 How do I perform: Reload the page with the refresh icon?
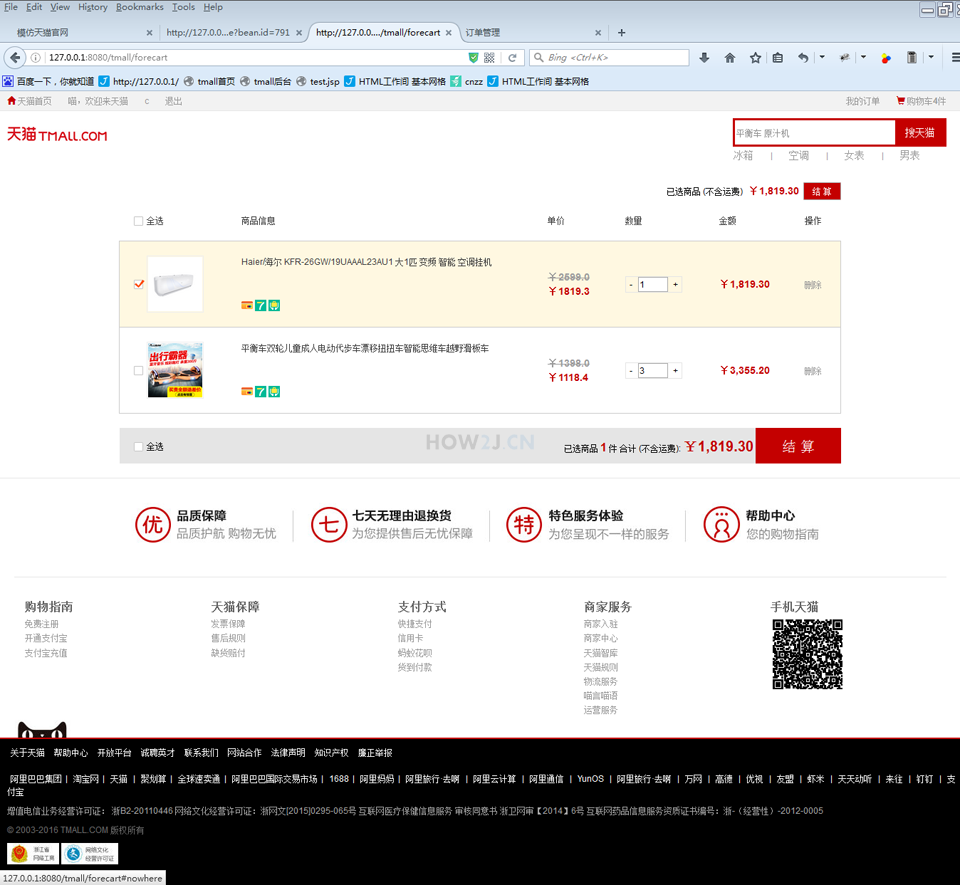512,58
